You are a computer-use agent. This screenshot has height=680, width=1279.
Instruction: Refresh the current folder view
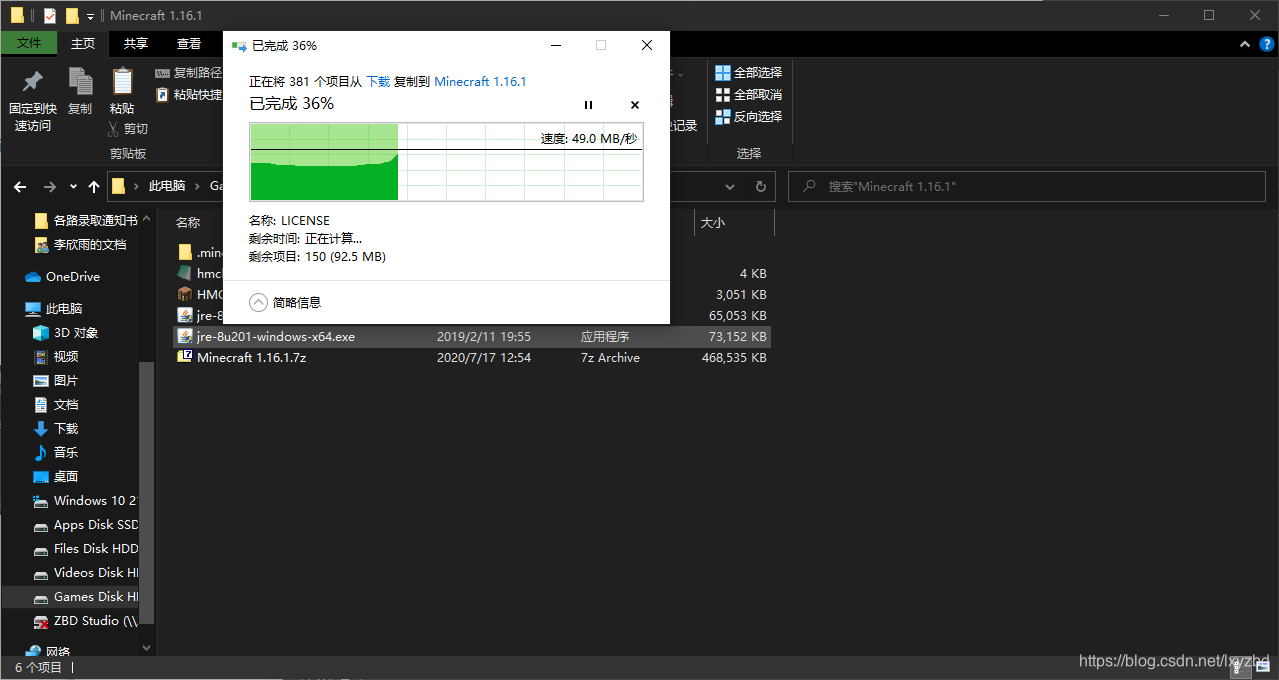pyautogui.click(x=761, y=187)
